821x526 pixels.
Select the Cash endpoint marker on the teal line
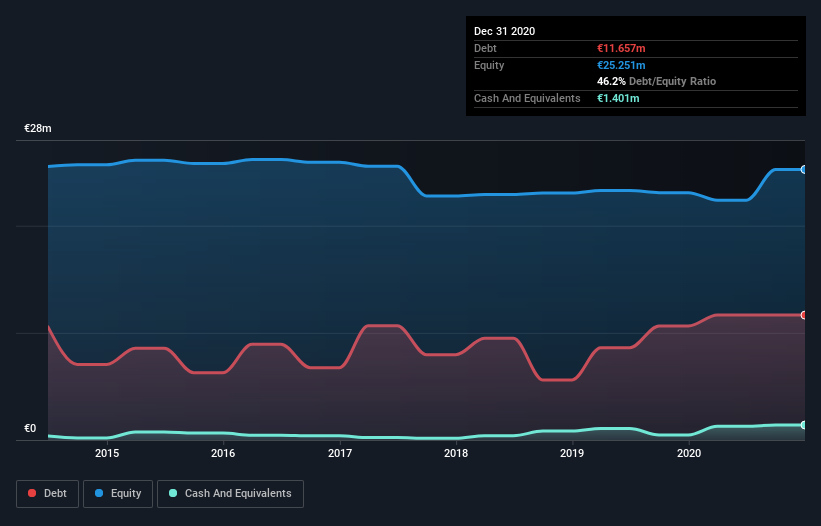(804, 425)
